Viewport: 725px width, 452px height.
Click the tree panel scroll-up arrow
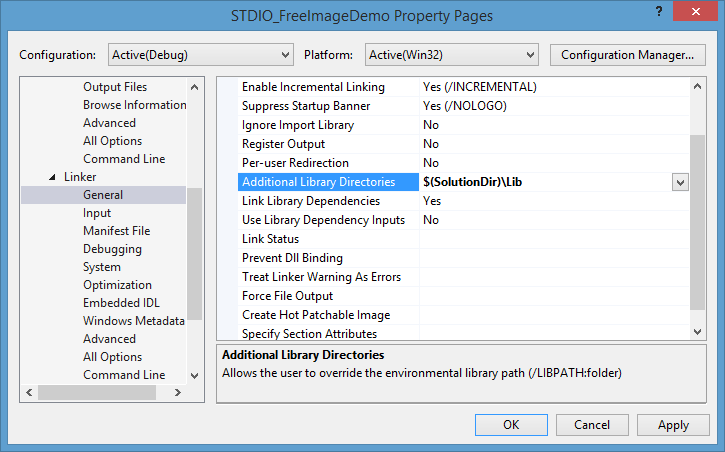195,87
